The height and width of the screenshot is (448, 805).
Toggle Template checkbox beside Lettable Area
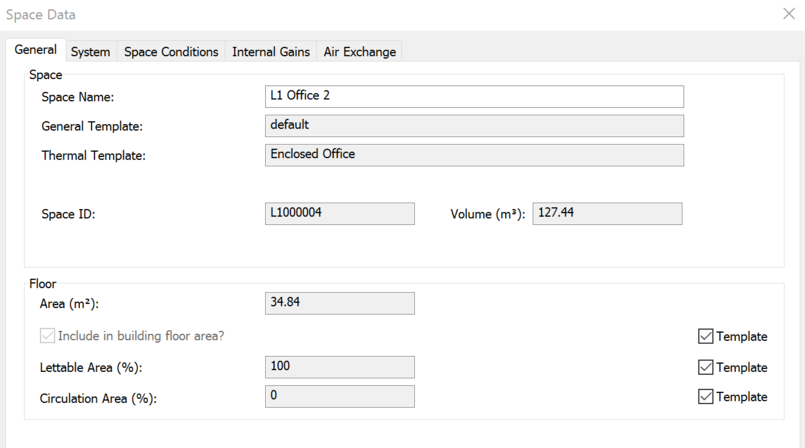click(706, 367)
